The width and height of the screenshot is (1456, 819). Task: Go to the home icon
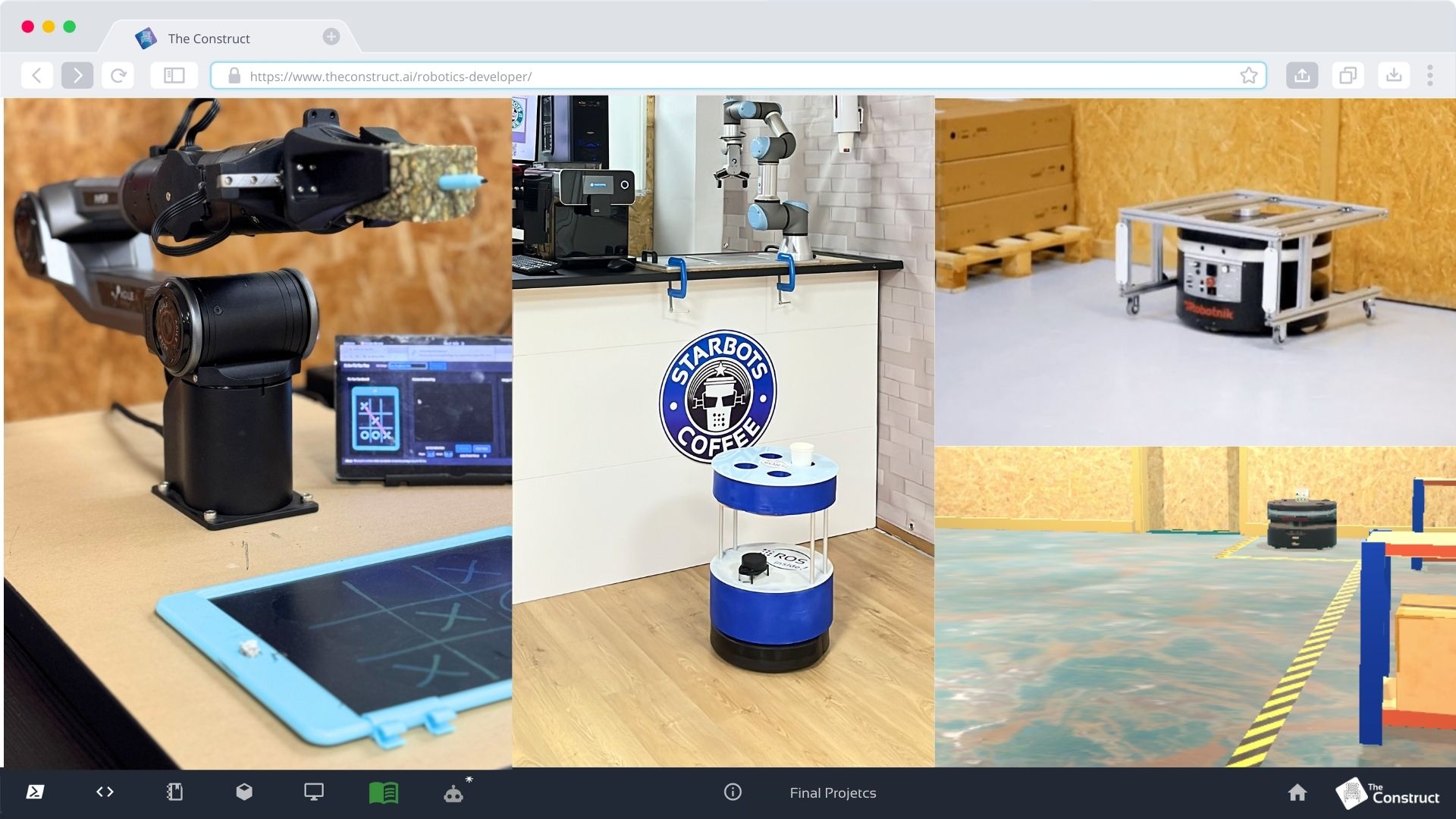pos(1298,792)
